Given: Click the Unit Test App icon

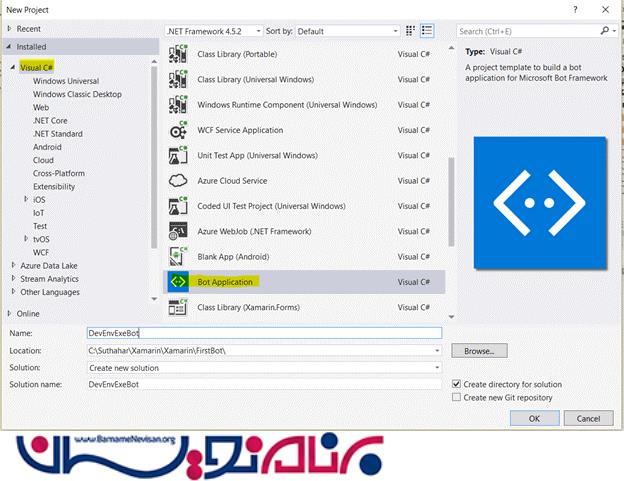Looking at the screenshot, I should click(x=179, y=155).
